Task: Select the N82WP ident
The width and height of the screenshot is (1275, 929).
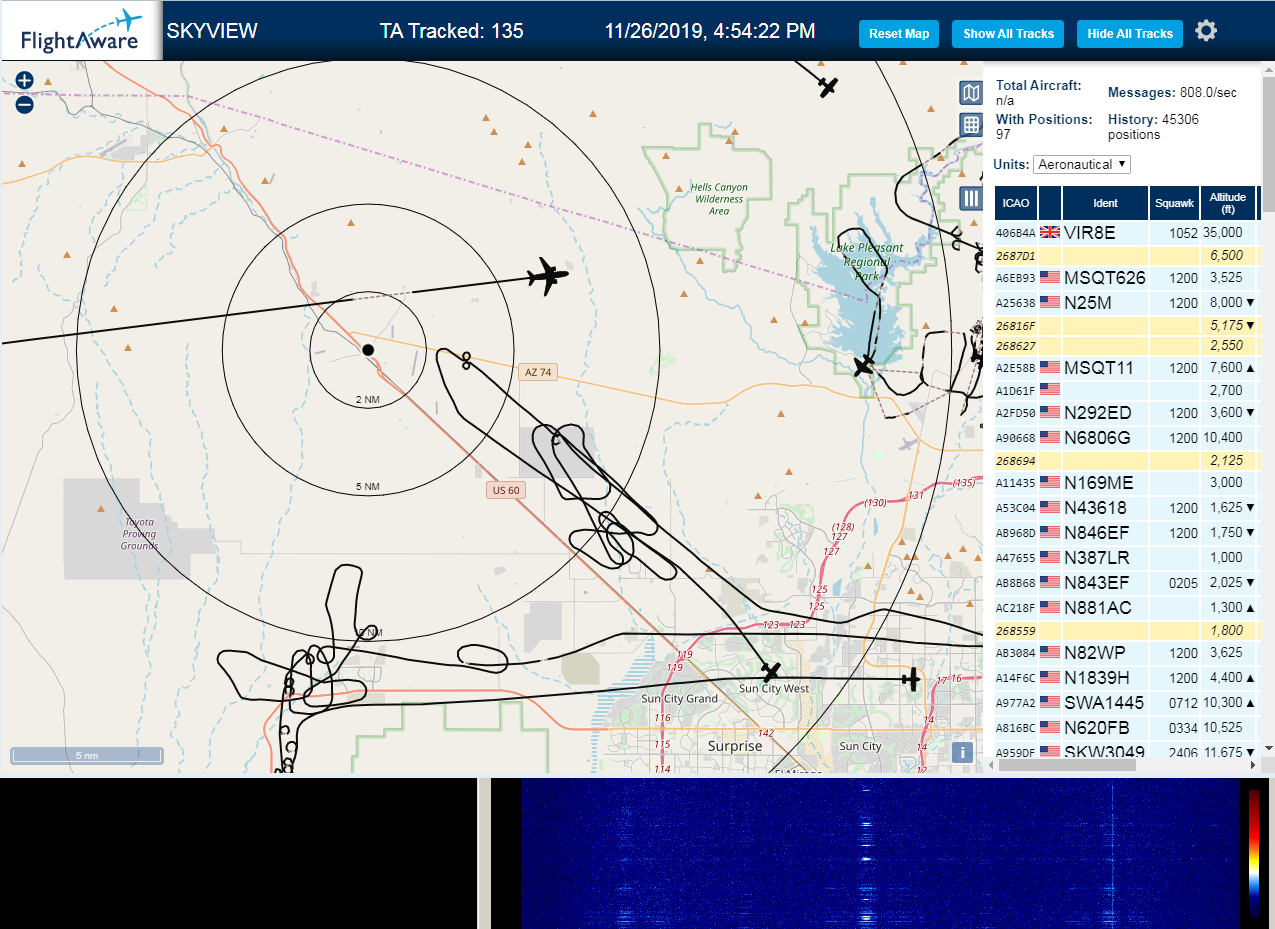Action: [x=1095, y=652]
